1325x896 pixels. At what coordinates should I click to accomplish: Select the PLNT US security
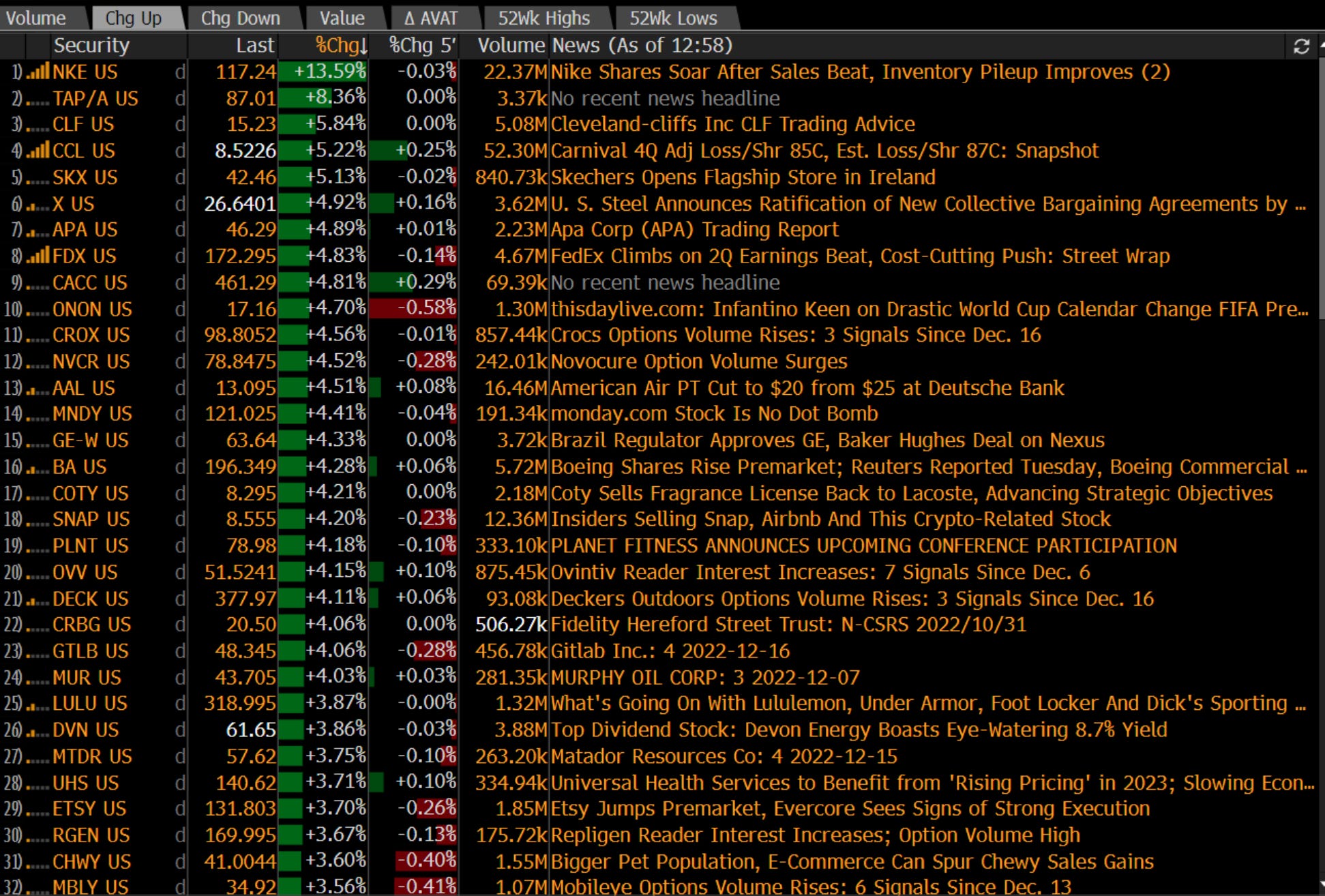pyautogui.click(x=90, y=546)
